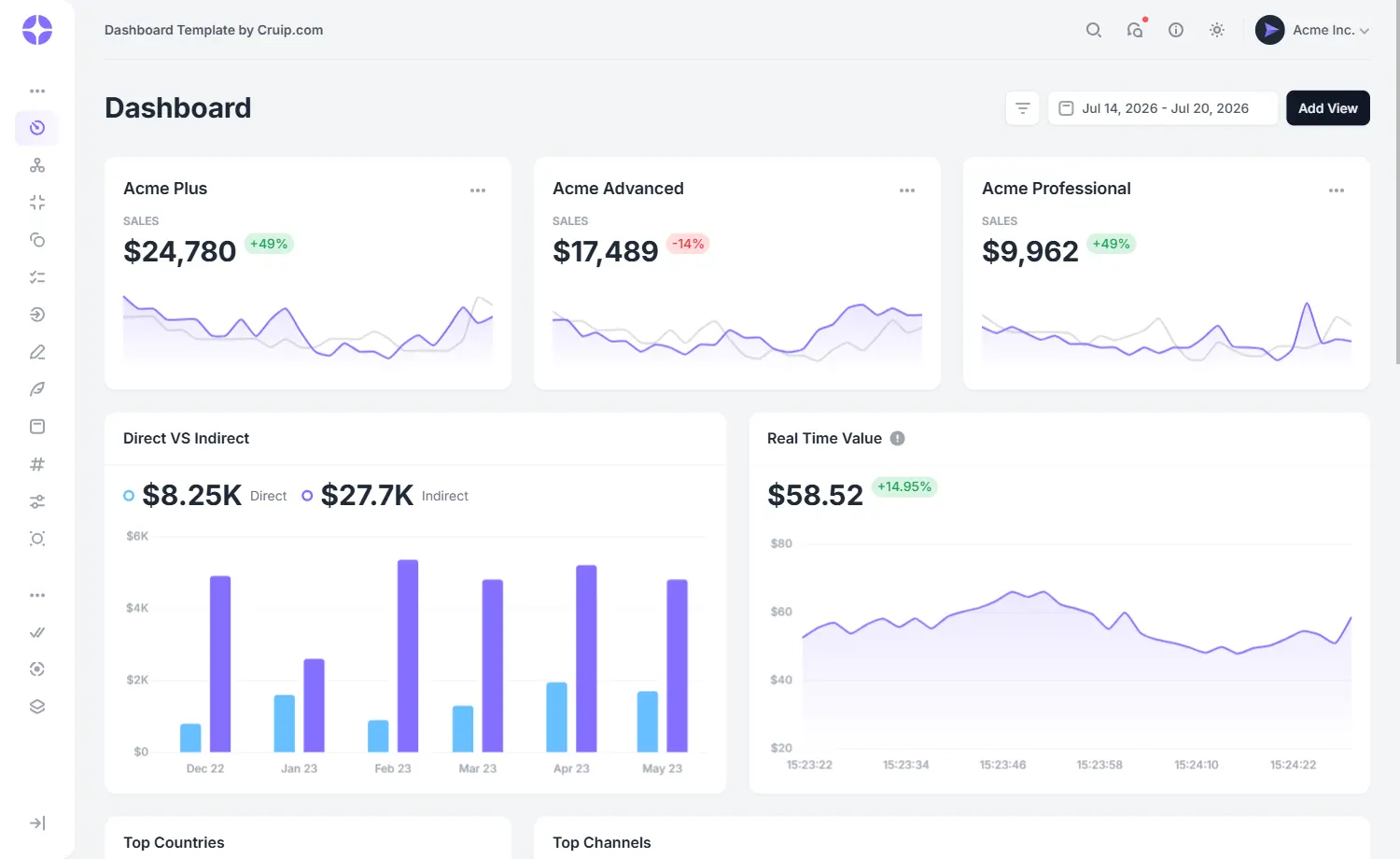Click the dashed circle target sidebar icon
The height and width of the screenshot is (859, 1400).
(37, 669)
